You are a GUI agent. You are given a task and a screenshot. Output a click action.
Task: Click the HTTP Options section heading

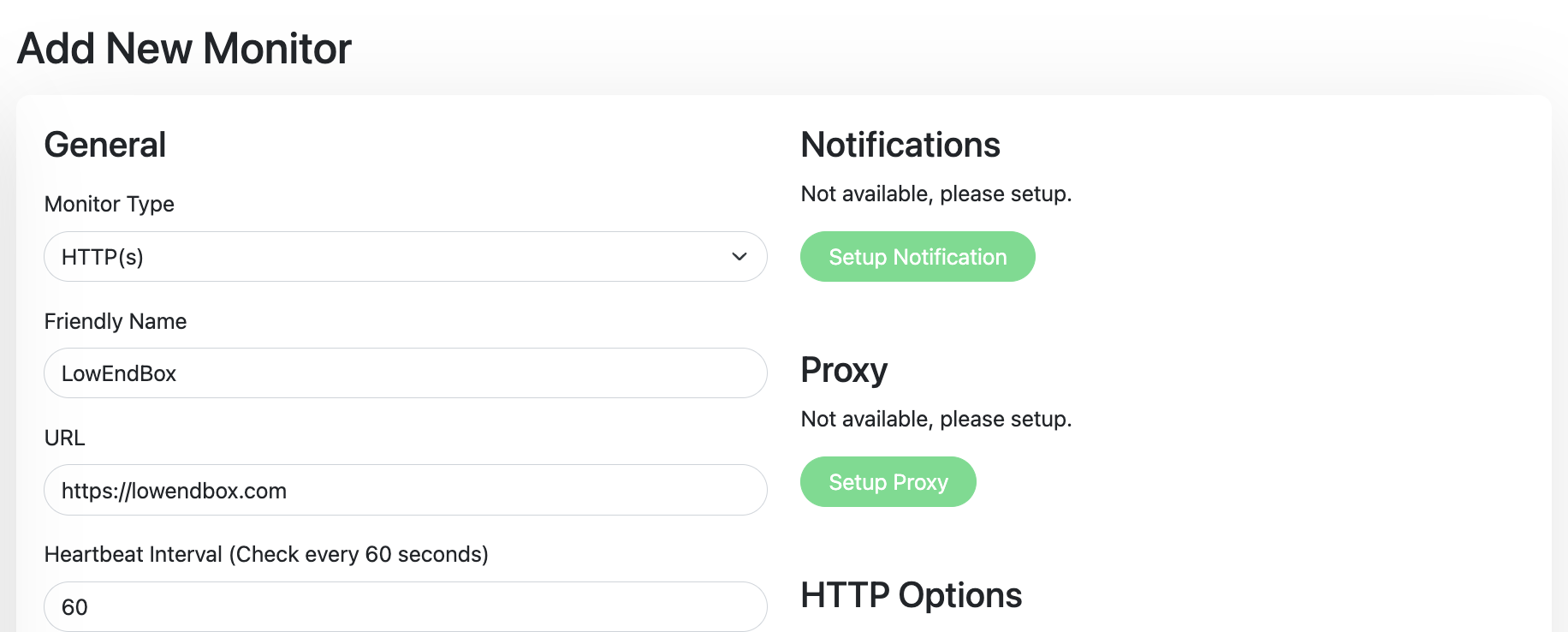point(911,595)
